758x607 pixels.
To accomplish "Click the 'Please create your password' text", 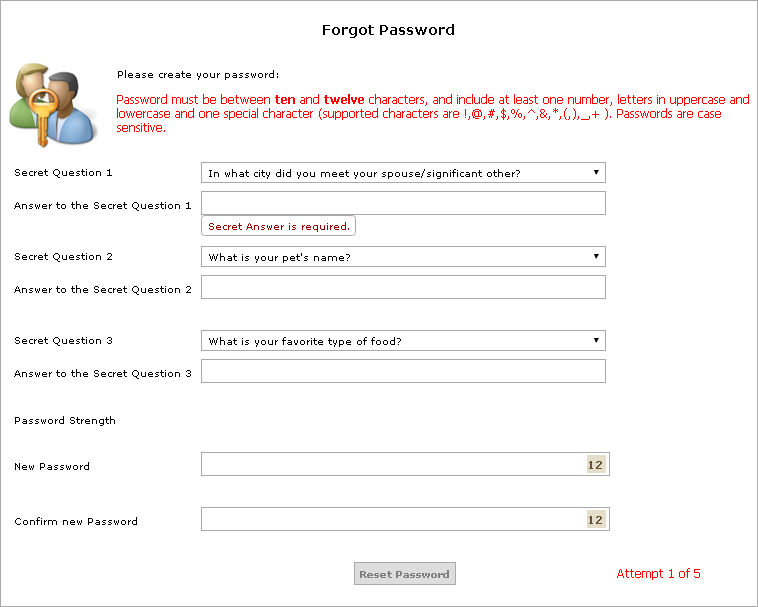I will 198,75.
